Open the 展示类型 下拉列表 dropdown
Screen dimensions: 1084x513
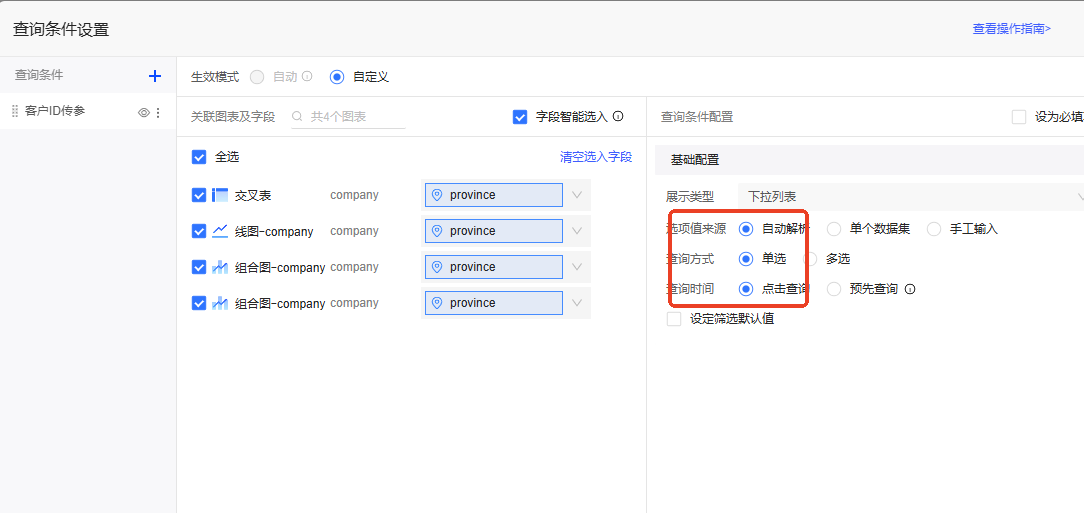(910, 197)
